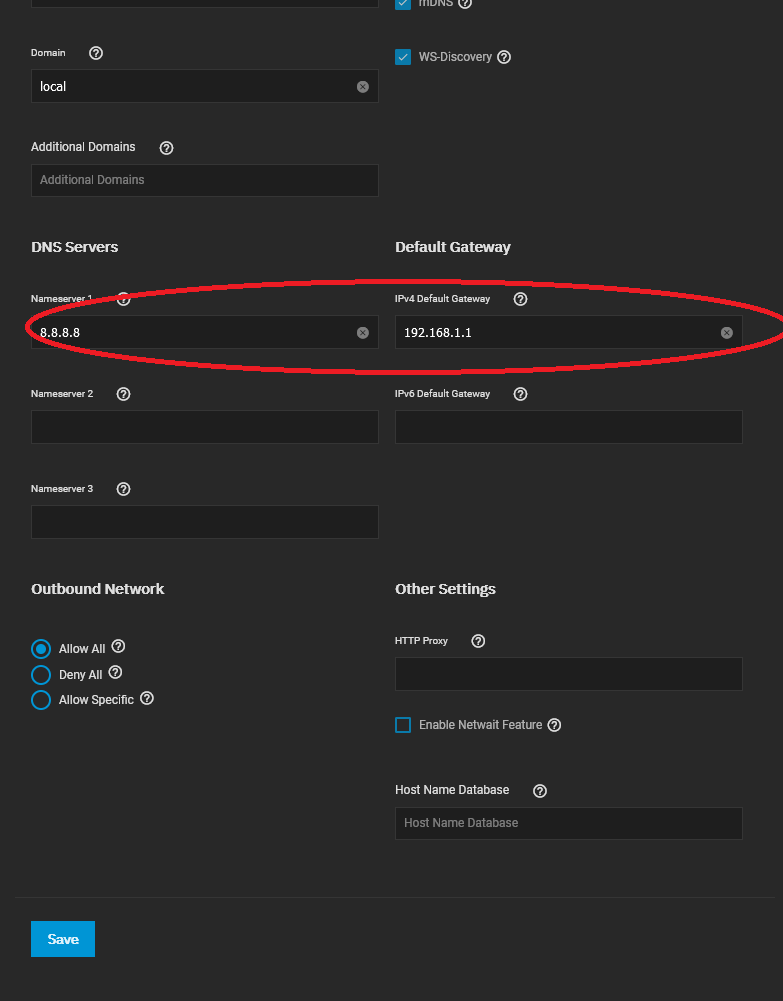The image size is (783, 1001).
Task: Click help icon next to Domain
Action: pos(96,53)
